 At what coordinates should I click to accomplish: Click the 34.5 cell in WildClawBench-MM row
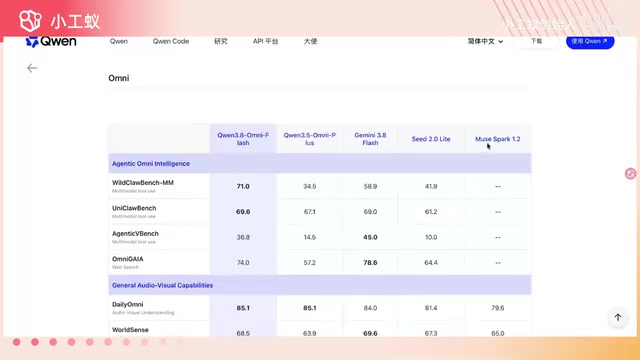[x=309, y=186]
